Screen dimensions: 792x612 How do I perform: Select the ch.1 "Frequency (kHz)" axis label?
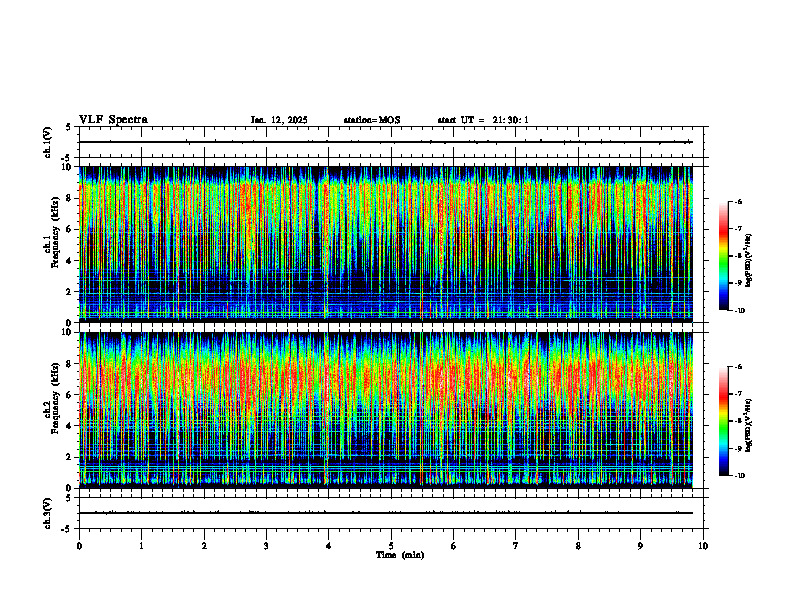click(55, 232)
